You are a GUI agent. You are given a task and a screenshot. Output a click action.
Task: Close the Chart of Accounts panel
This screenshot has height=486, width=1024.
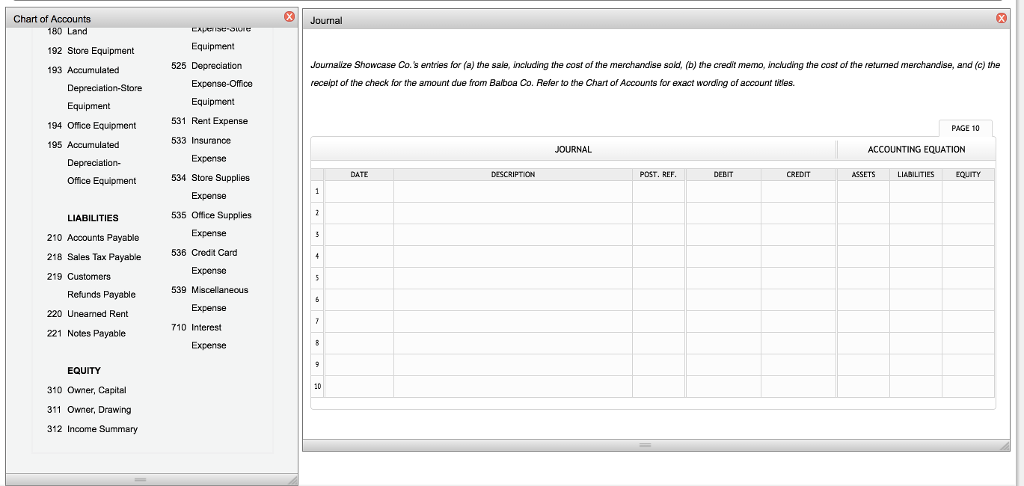point(289,19)
